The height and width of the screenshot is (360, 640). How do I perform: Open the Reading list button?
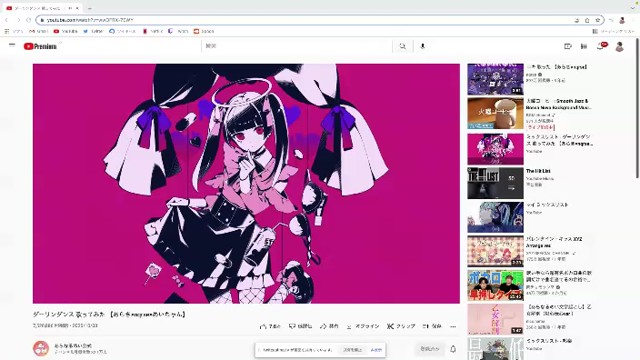coord(614,31)
